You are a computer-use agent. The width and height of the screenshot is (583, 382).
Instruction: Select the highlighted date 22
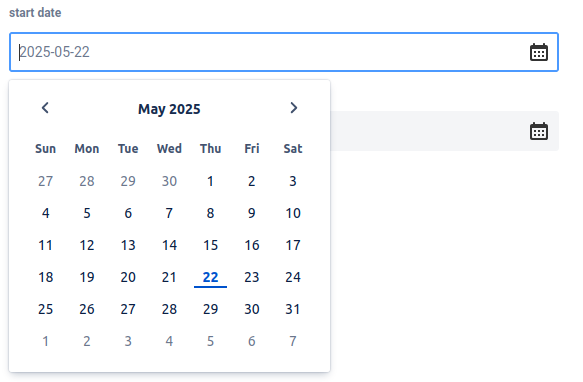coord(210,277)
